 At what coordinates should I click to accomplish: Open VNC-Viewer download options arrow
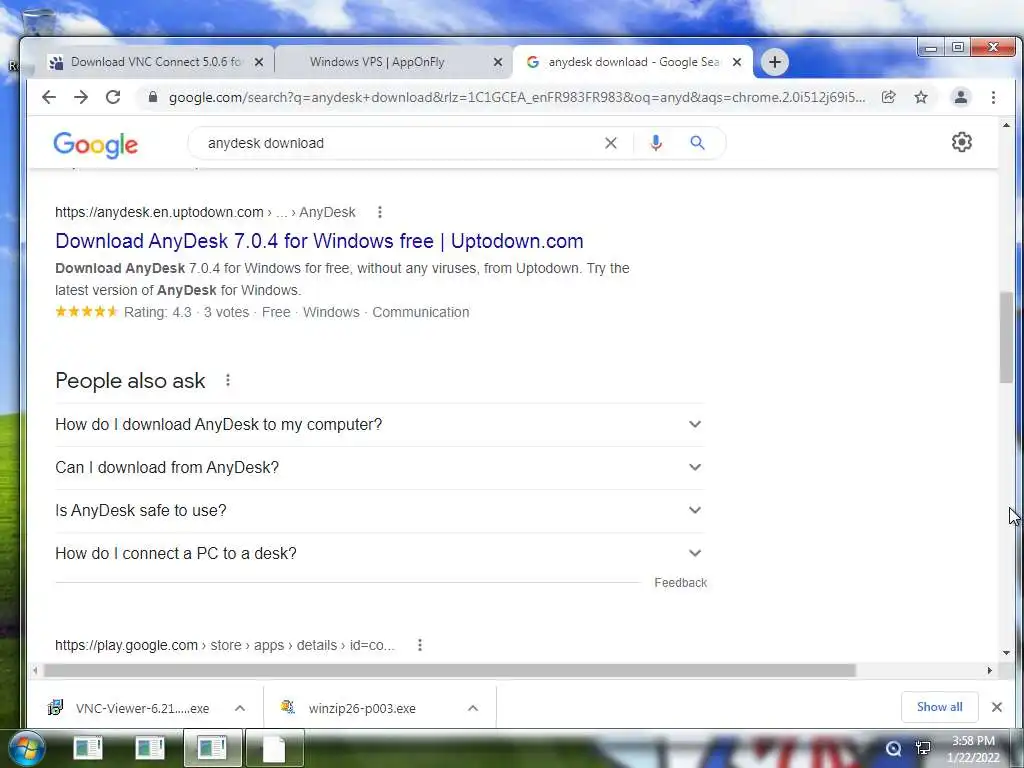tap(240, 708)
